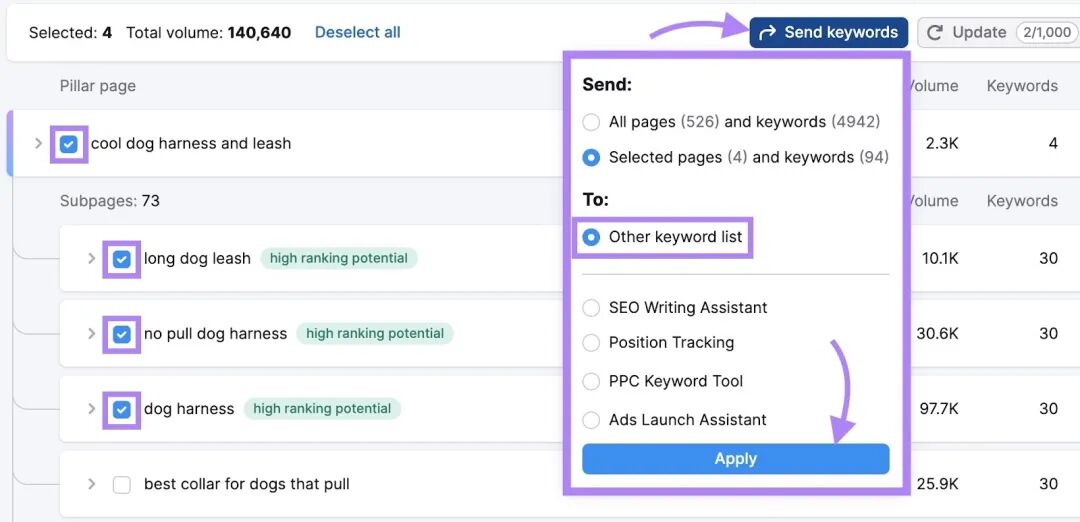Expand the long dog leash subpage

click(x=92, y=258)
